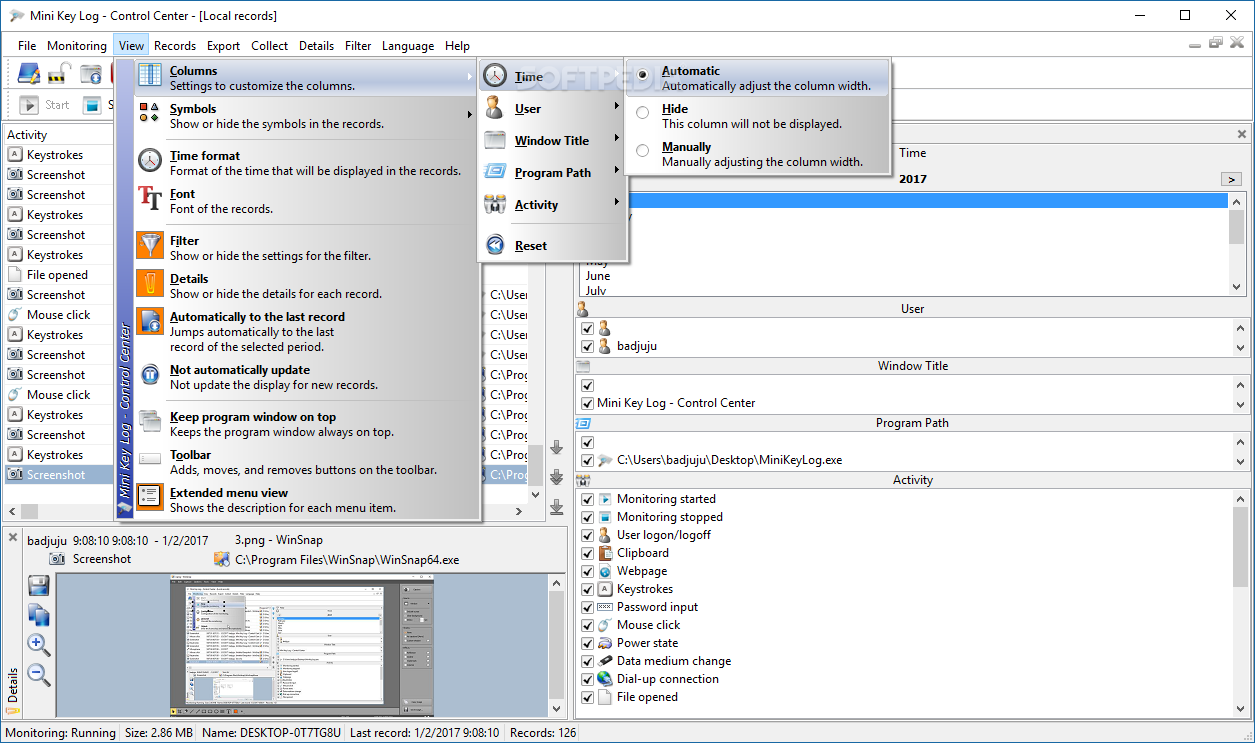Zoom out of the screenshot preview

(x=38, y=674)
